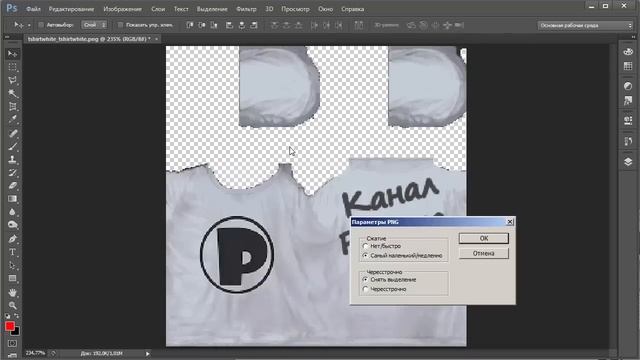Open the Изображение menu
The width and height of the screenshot is (640, 360).
coord(122,9)
